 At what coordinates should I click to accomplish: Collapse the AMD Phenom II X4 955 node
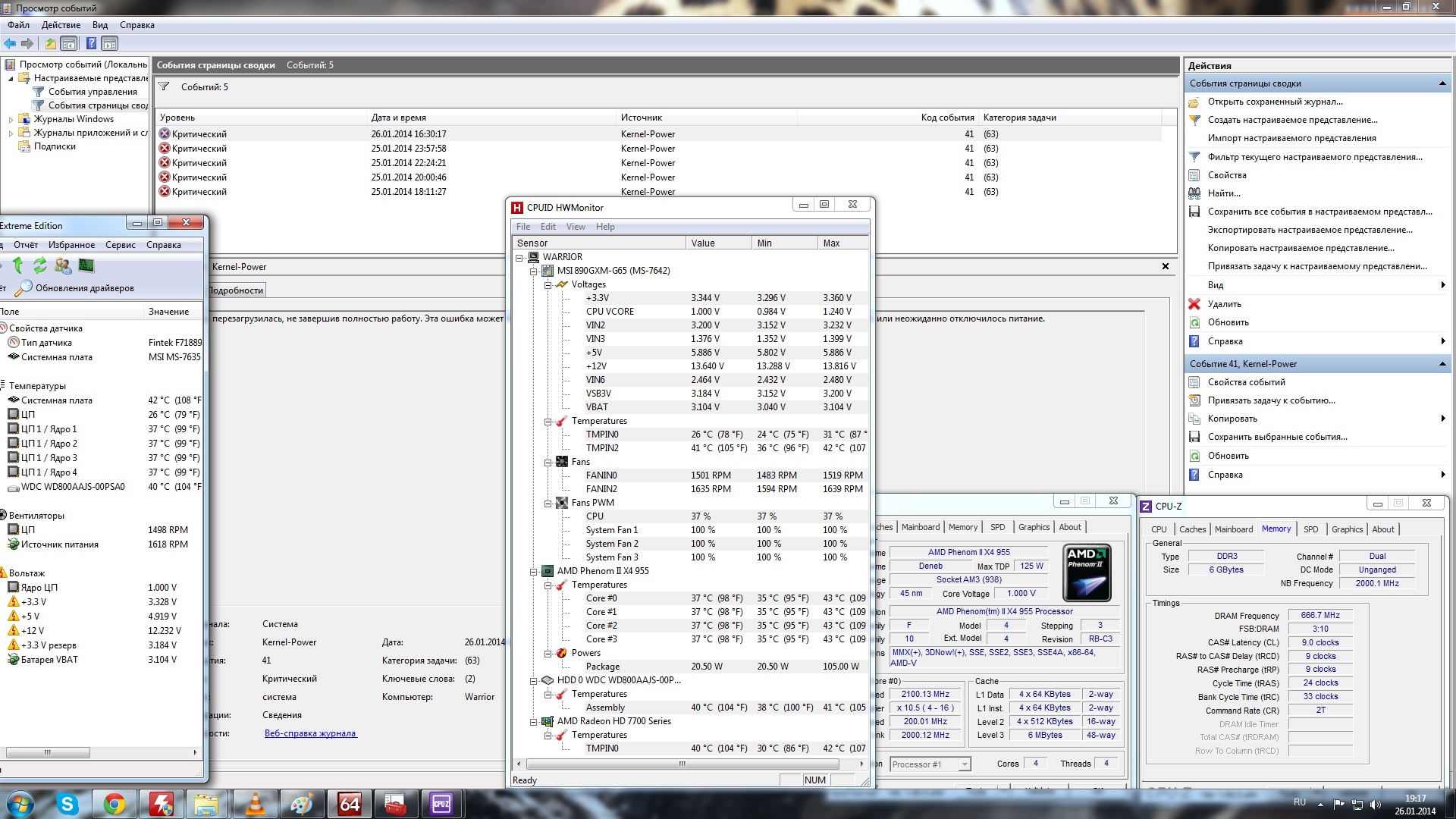point(534,572)
